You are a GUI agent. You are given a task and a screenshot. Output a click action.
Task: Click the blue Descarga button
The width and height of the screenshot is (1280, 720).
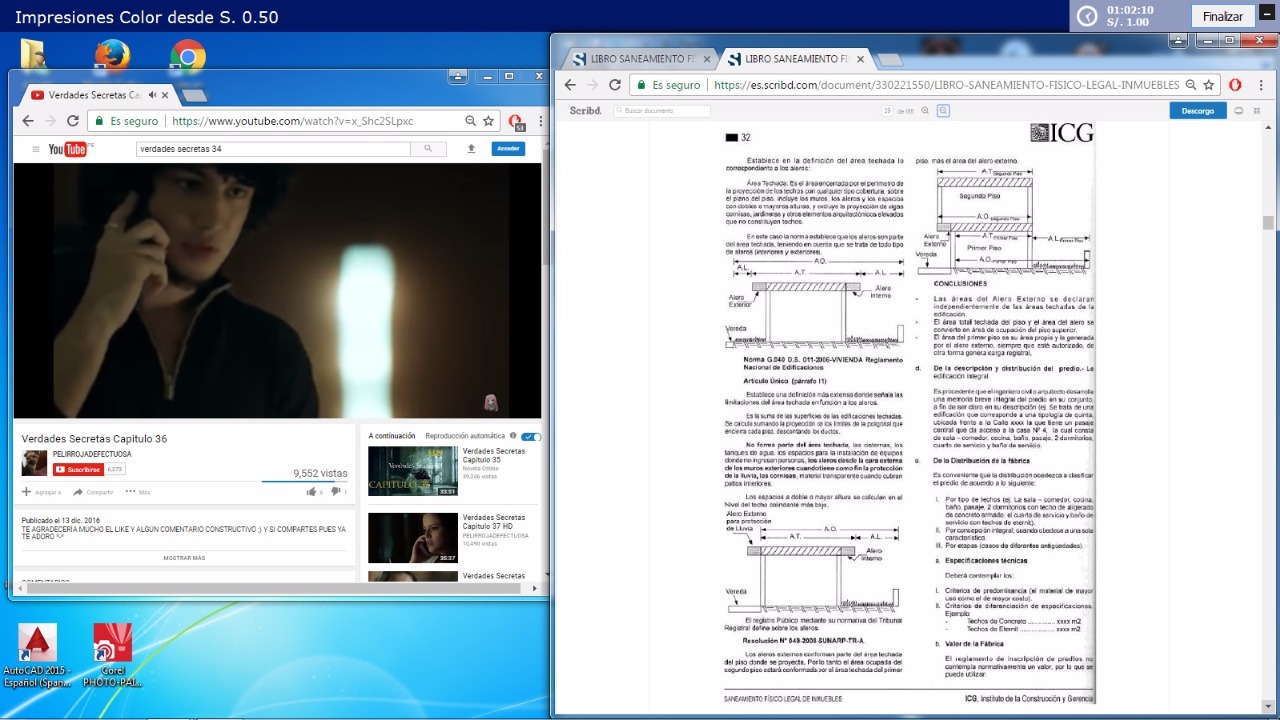click(x=1197, y=111)
